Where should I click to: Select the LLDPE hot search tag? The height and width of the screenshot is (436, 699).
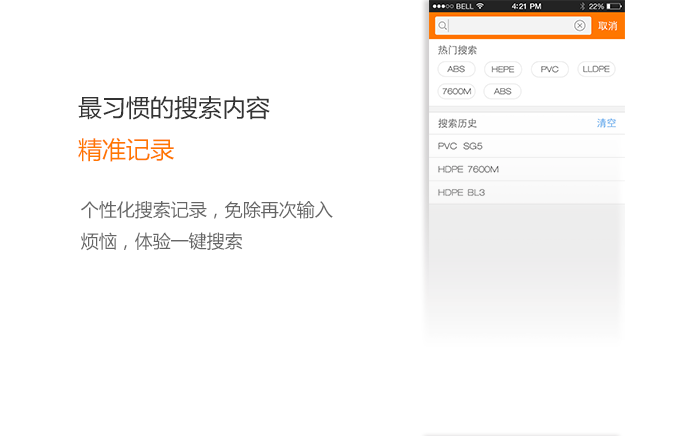[596, 69]
